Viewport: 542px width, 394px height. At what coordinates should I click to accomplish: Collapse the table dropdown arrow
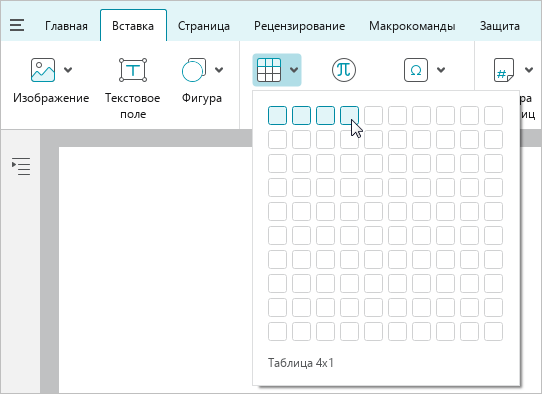pos(294,70)
